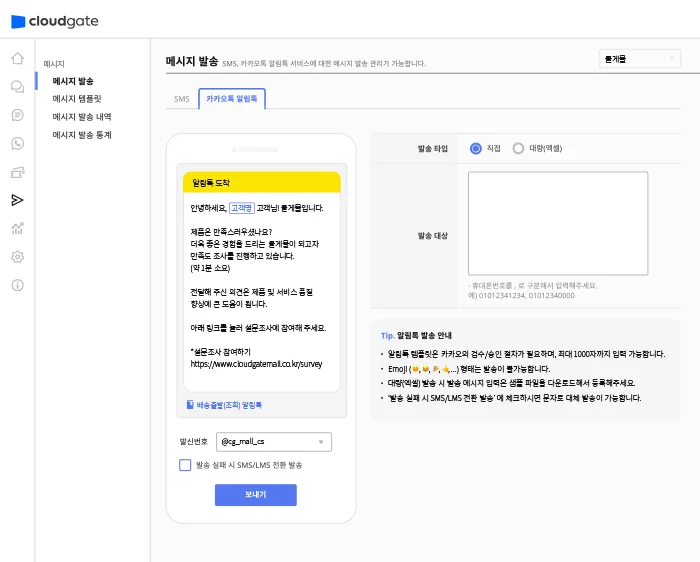This screenshot has width=700, height=562.
Task: Switch to the SMS tab
Action: pos(181,99)
